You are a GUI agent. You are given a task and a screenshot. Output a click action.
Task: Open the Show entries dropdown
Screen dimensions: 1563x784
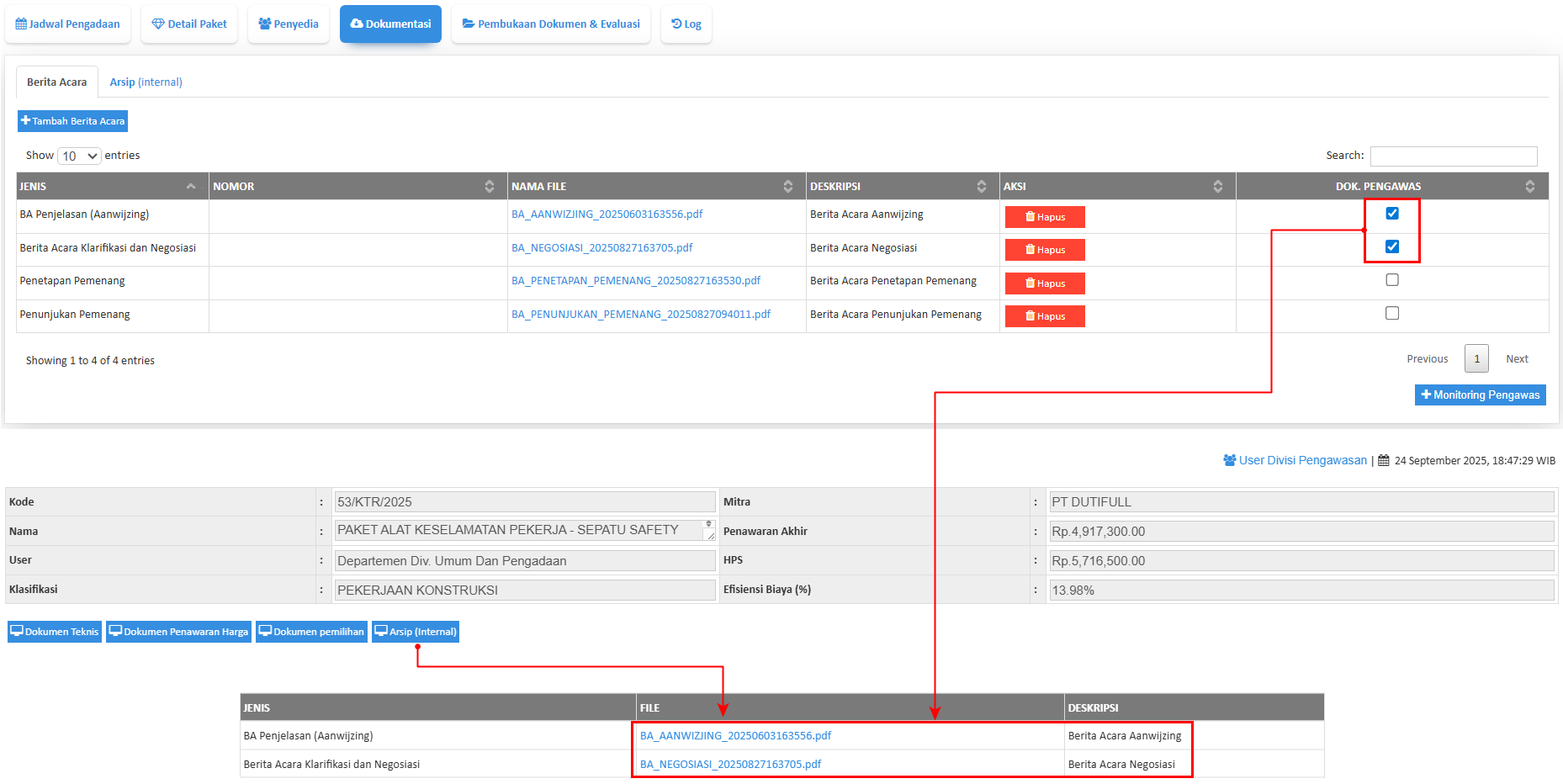point(79,156)
